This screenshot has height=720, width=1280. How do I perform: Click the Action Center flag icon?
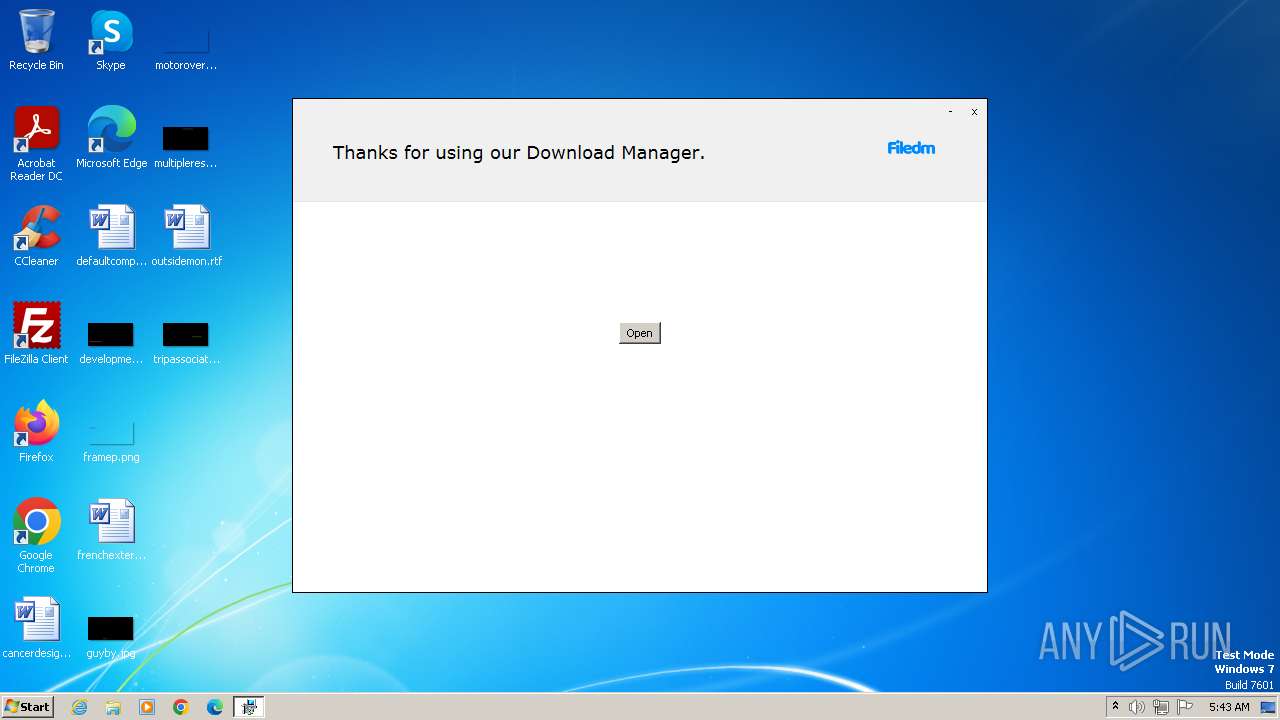[x=1185, y=707]
